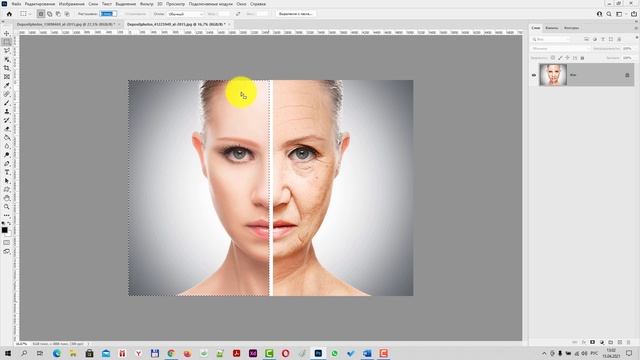Image resolution: width=640 pixels, height=360 pixels.
Task: Change the screen mode icon in toolbox
Action: point(7,251)
